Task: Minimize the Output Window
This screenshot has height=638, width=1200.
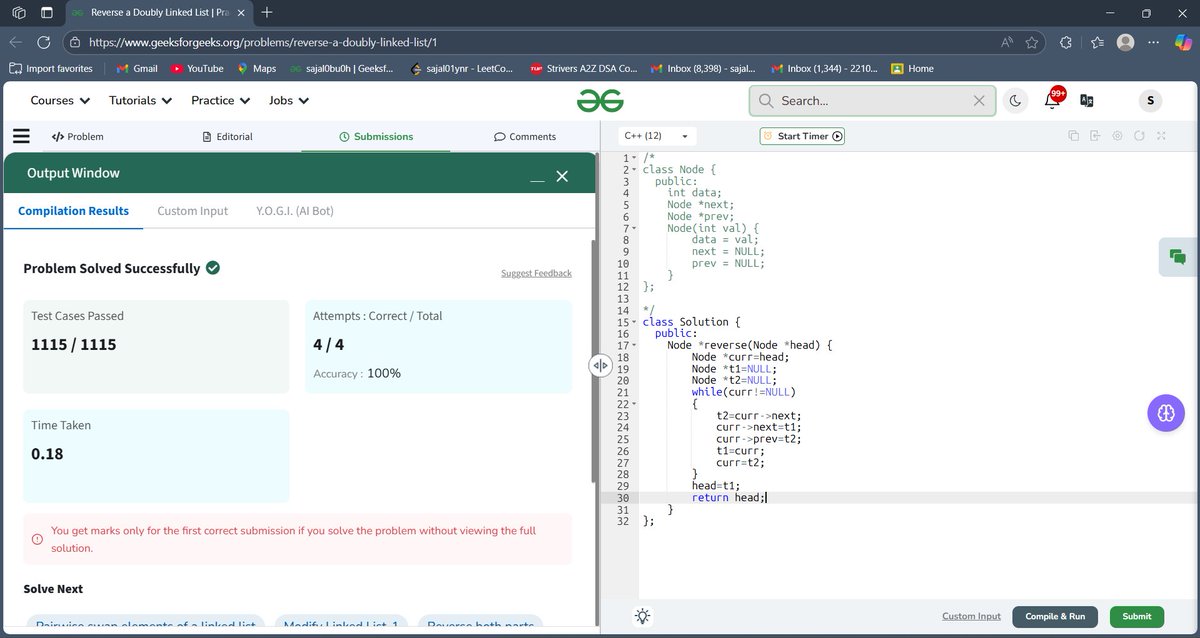Action: 537,180
